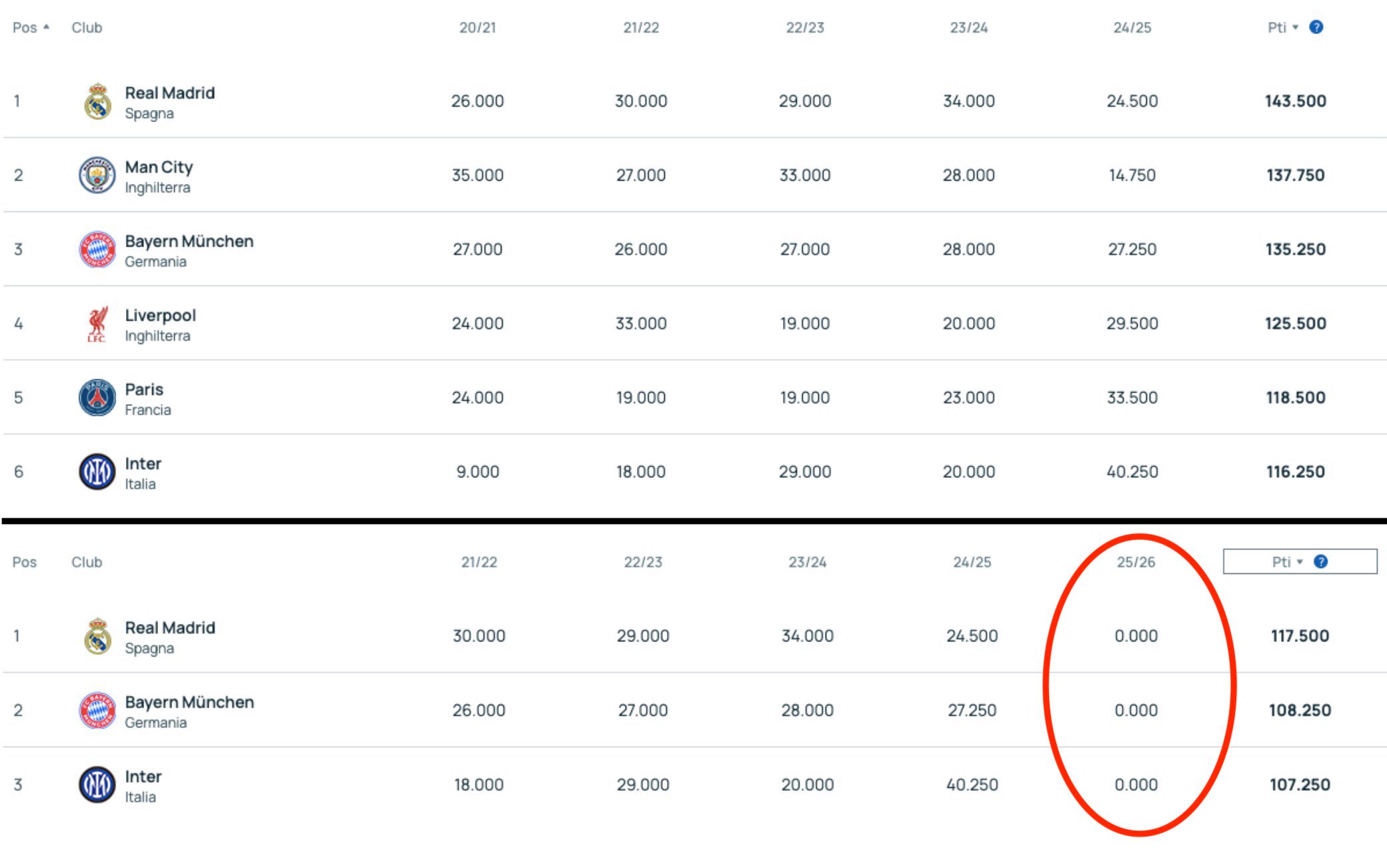Click the Real Madrid crest in the top table
The image size is (1387, 868).
click(97, 101)
